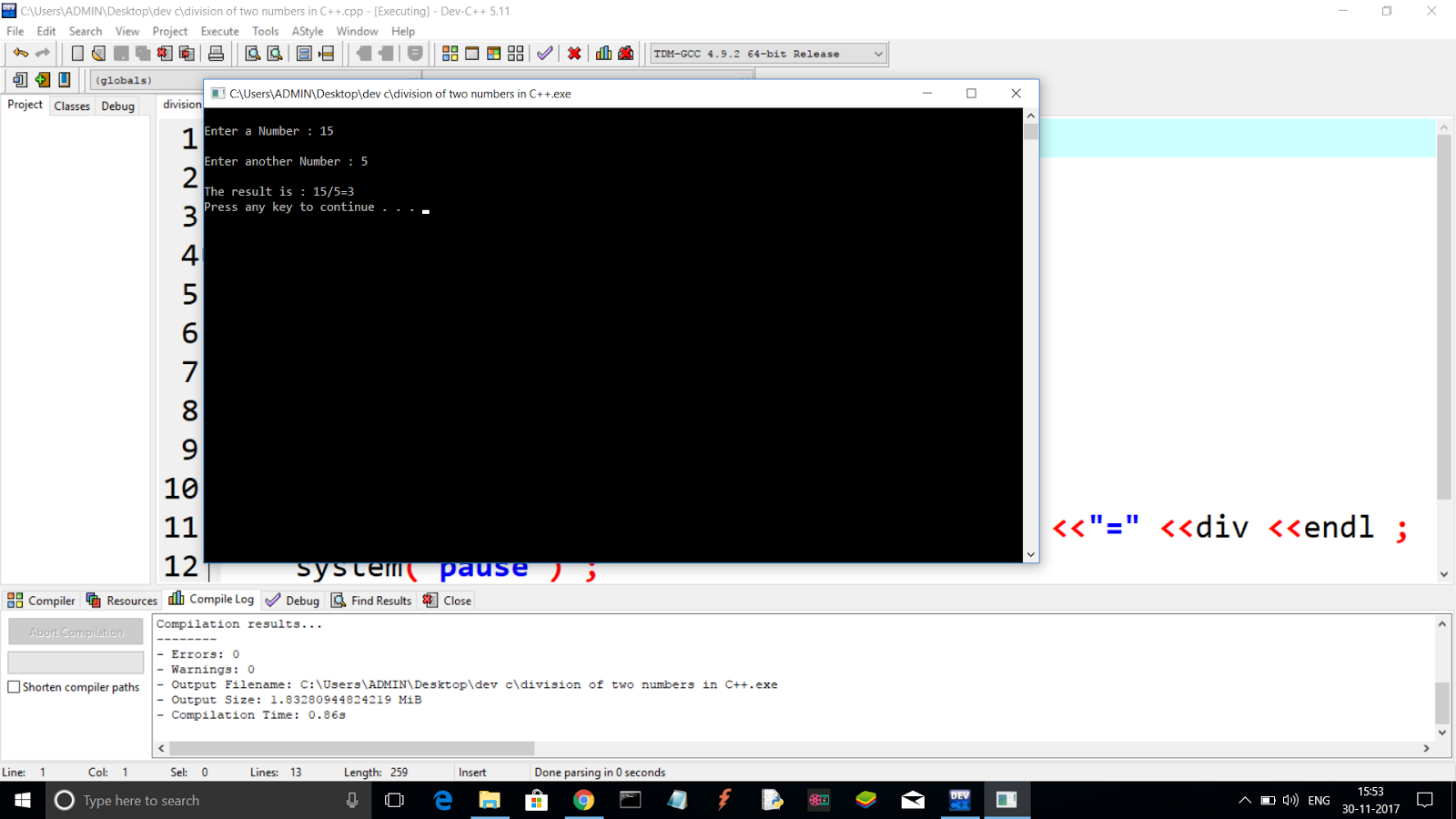This screenshot has height=819, width=1456.
Task: Click the Print icon on the toolbar
Action: [x=217, y=53]
